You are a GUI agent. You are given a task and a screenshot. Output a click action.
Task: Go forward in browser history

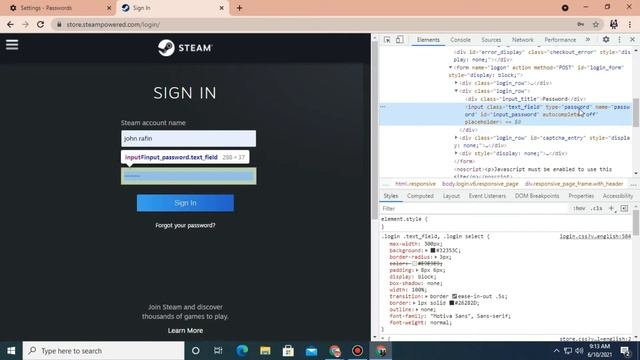tap(25, 24)
